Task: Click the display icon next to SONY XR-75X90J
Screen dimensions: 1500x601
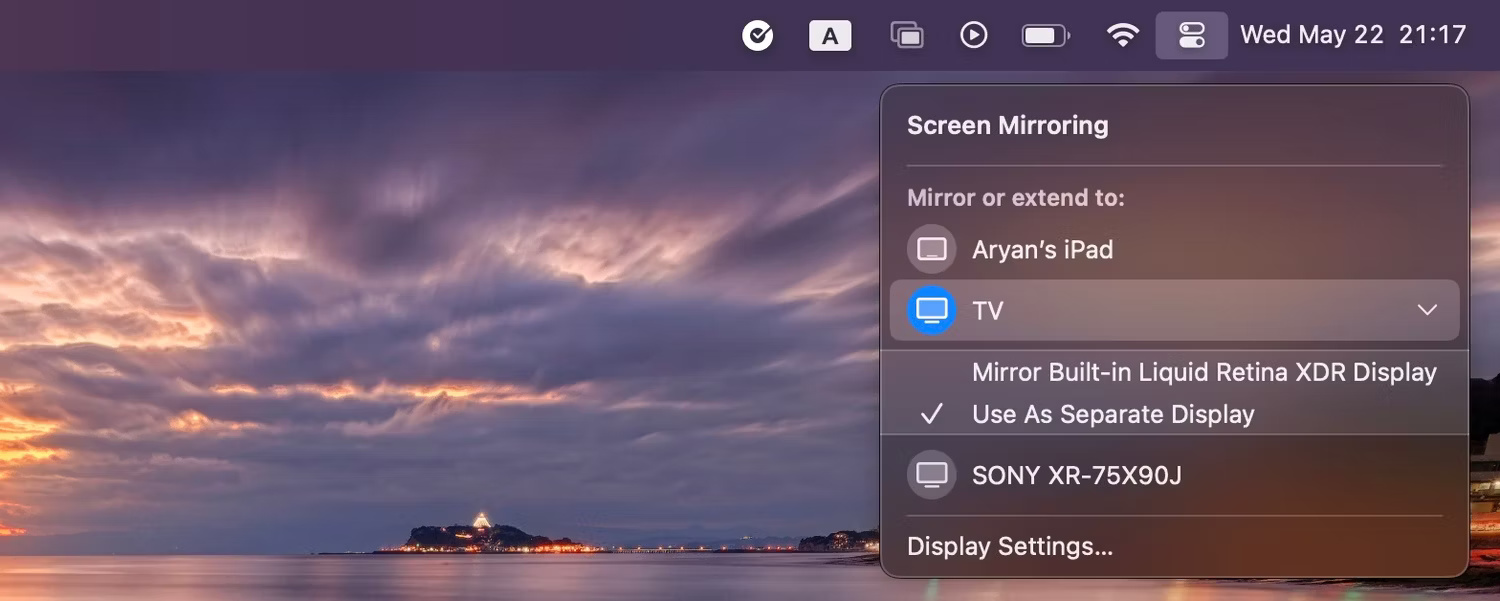Action: point(931,475)
